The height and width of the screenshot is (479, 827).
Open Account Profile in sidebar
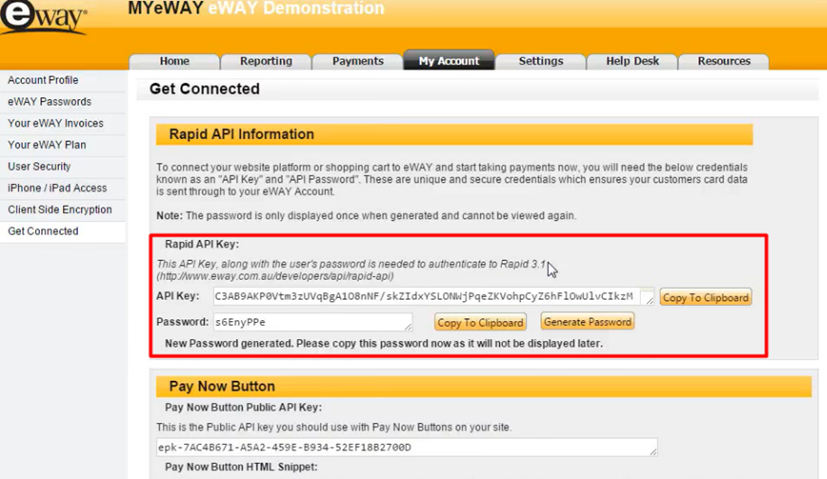pos(63,80)
